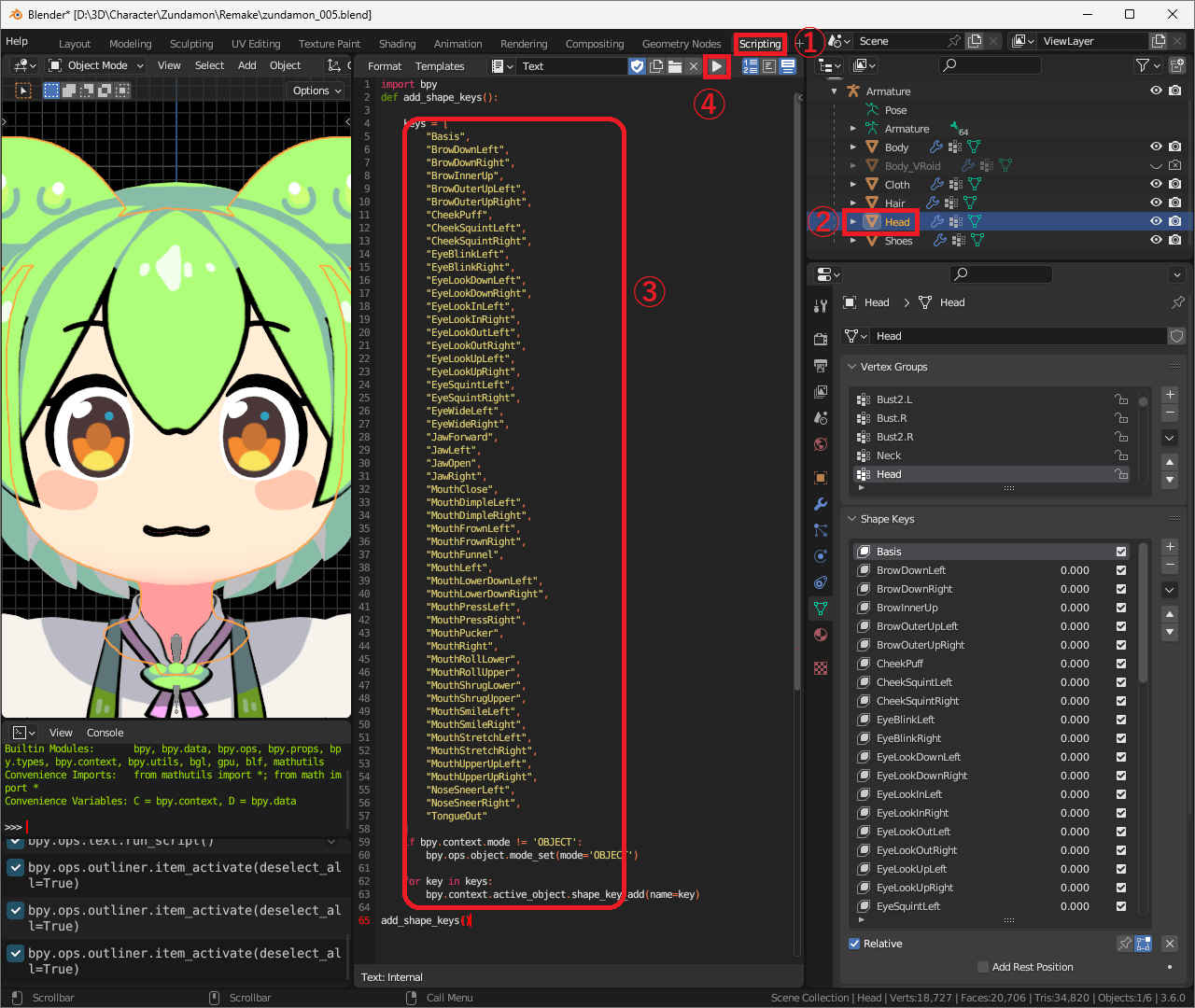Open the Templates menu in text editor
Screen dimensions: 1195x1008
pyautogui.click(x=440, y=66)
